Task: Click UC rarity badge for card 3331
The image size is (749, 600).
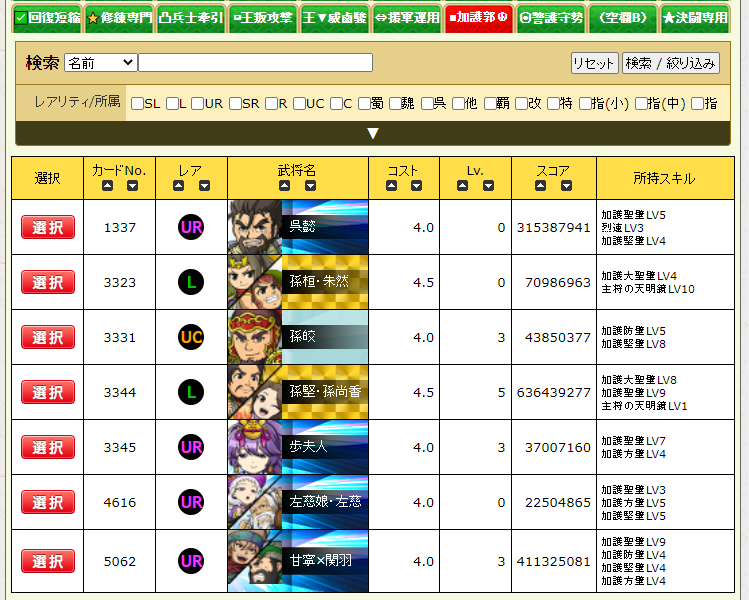Action: coord(191,337)
